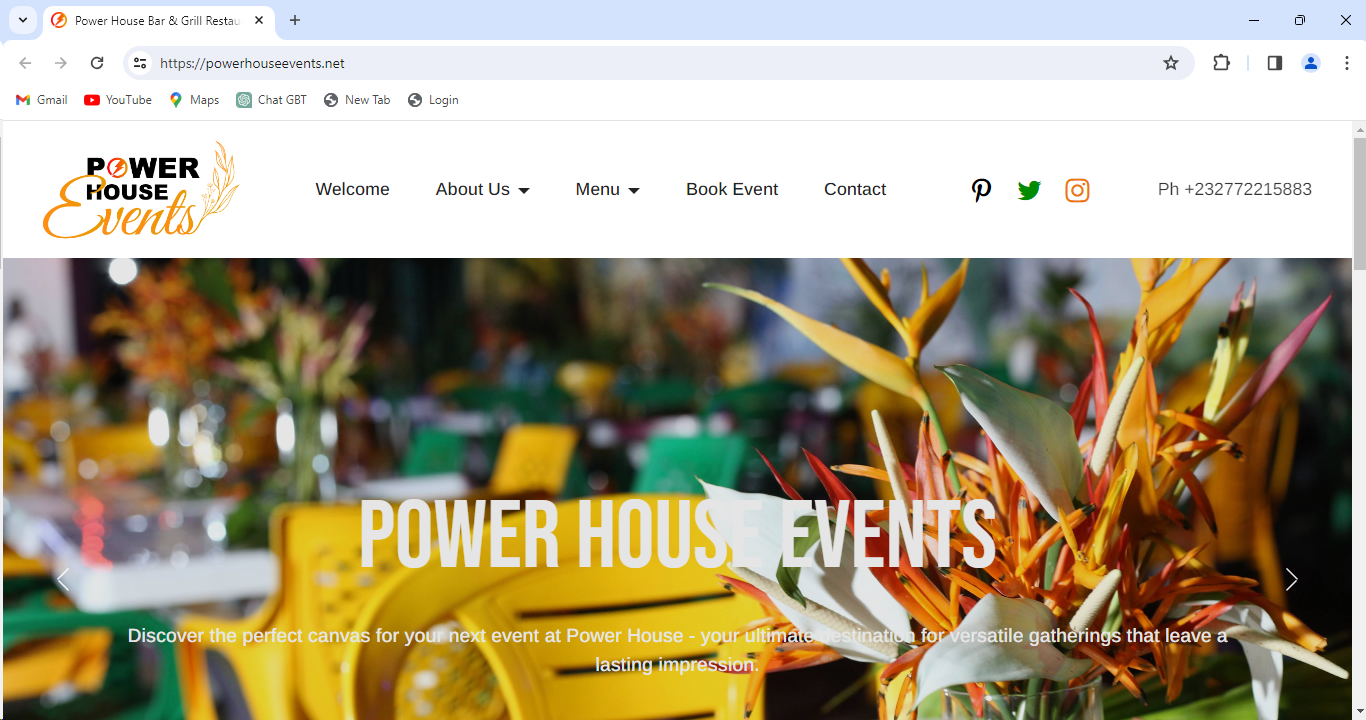Expand the Menu dropdown
Image resolution: width=1366 pixels, height=720 pixels.
[x=607, y=190]
